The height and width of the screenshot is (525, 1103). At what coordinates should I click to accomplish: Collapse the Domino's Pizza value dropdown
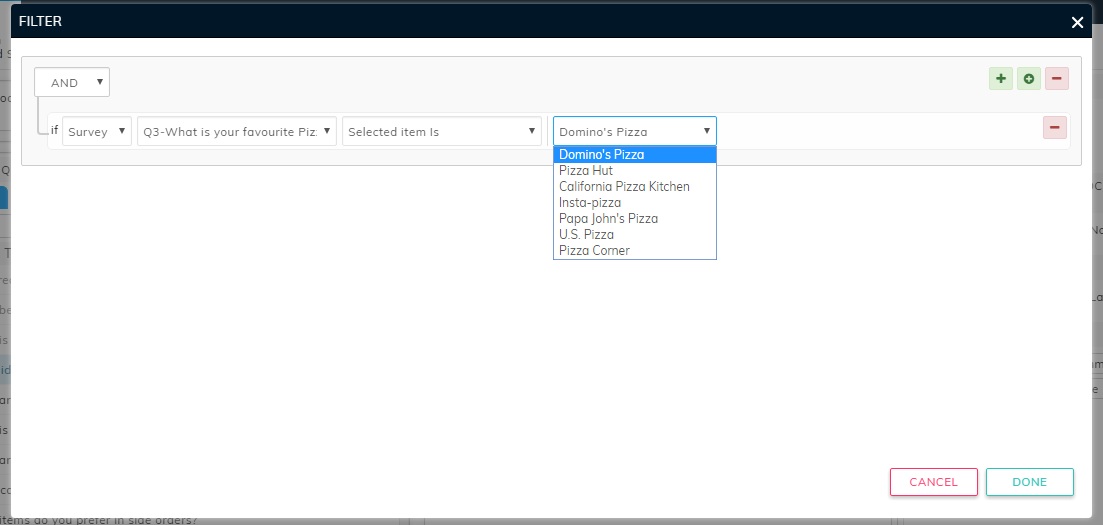[635, 131]
